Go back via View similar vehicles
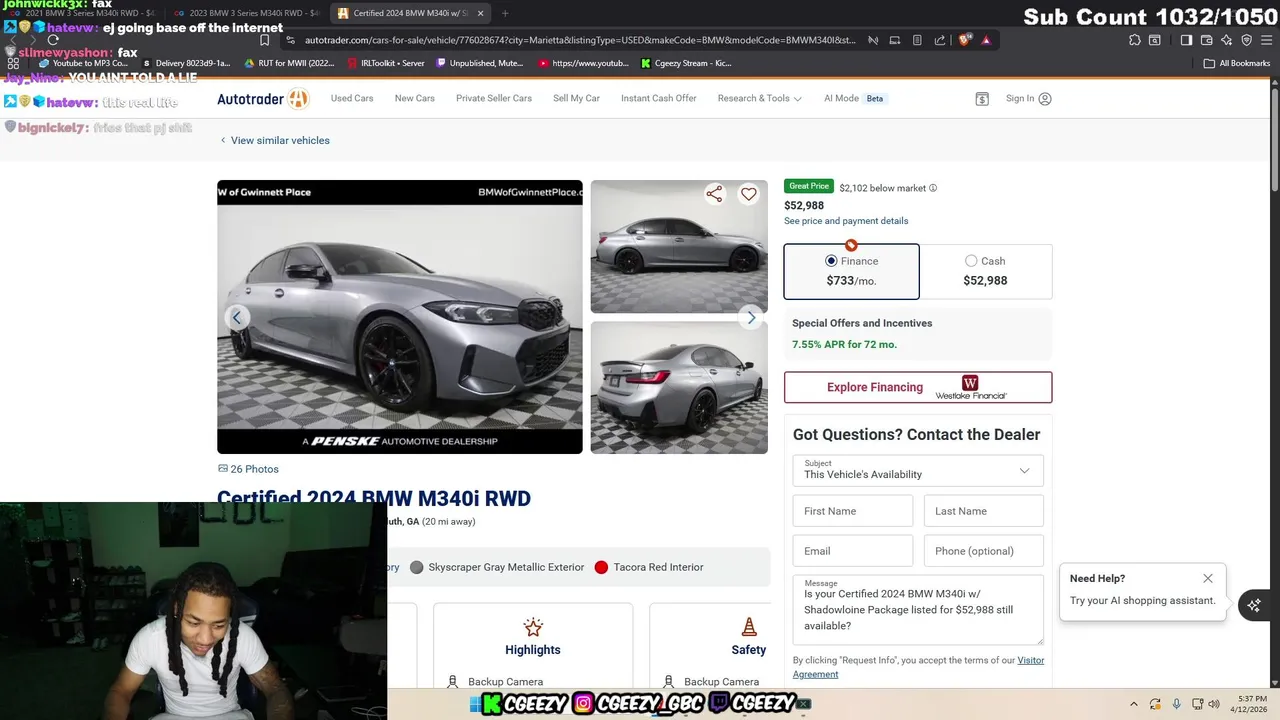 [274, 140]
